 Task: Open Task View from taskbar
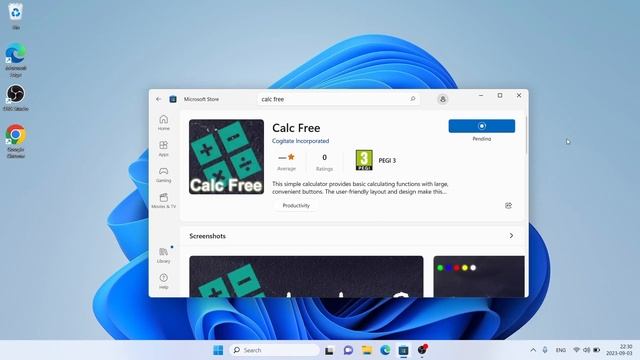pyautogui.click(x=329, y=350)
